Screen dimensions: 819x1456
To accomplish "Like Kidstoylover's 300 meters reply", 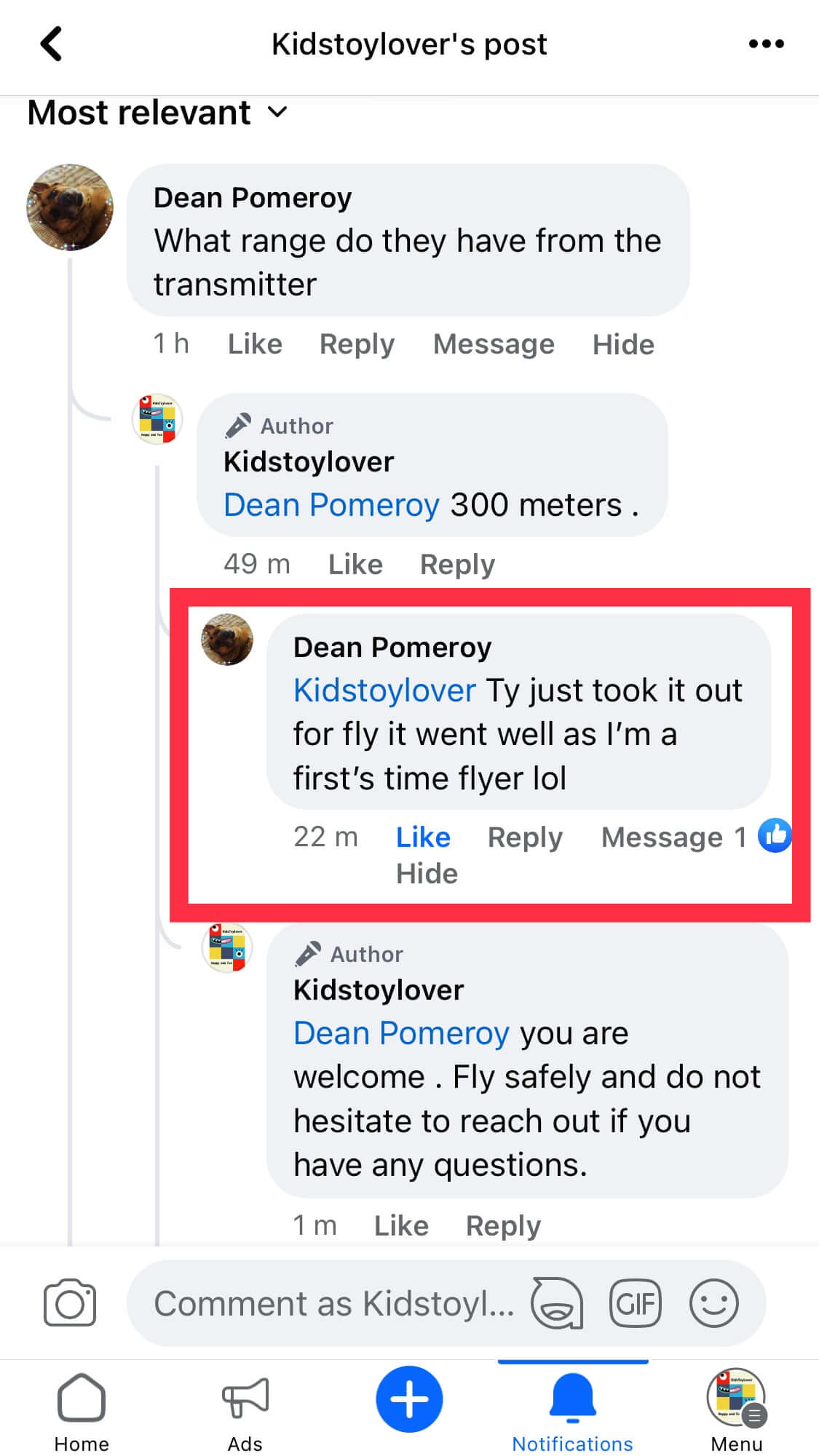I will pos(355,564).
